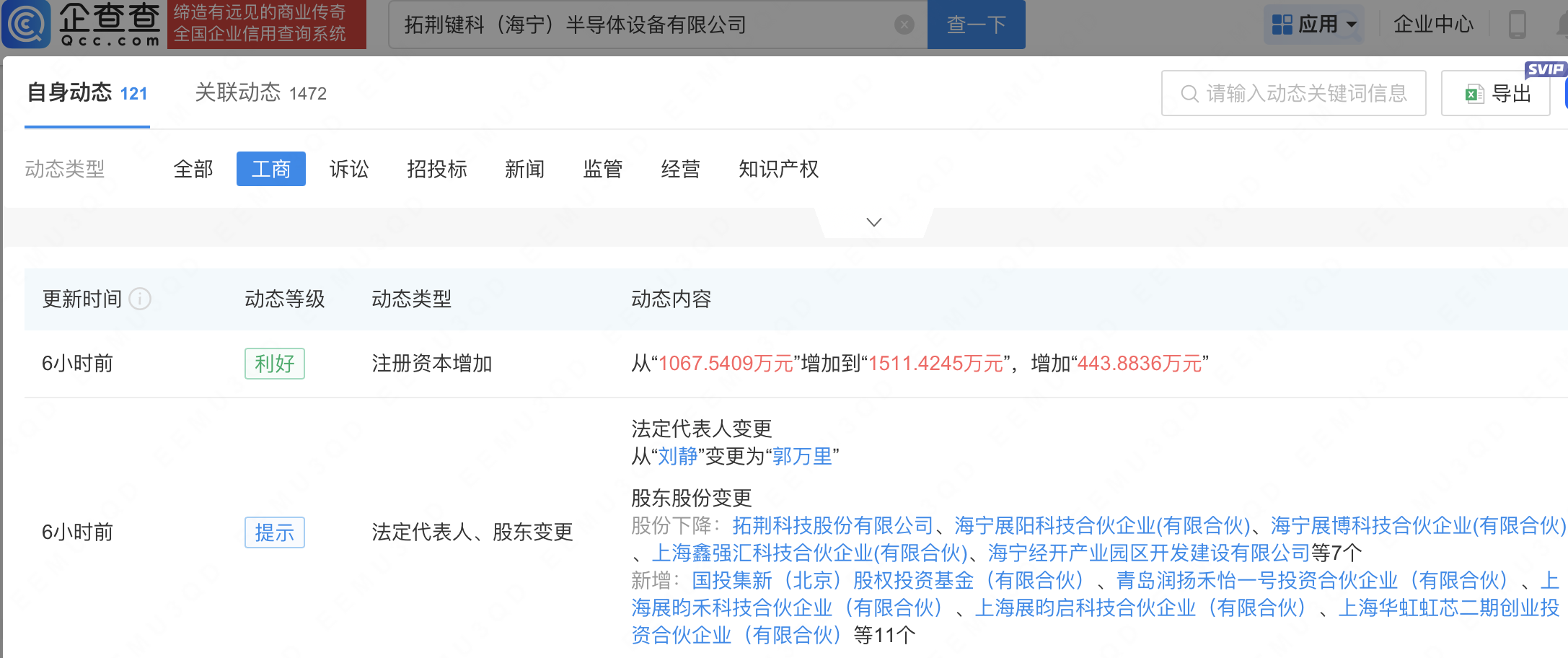Open the 应用 dropdown menu
Screen dimensions: 1568x658
click(x=1314, y=25)
